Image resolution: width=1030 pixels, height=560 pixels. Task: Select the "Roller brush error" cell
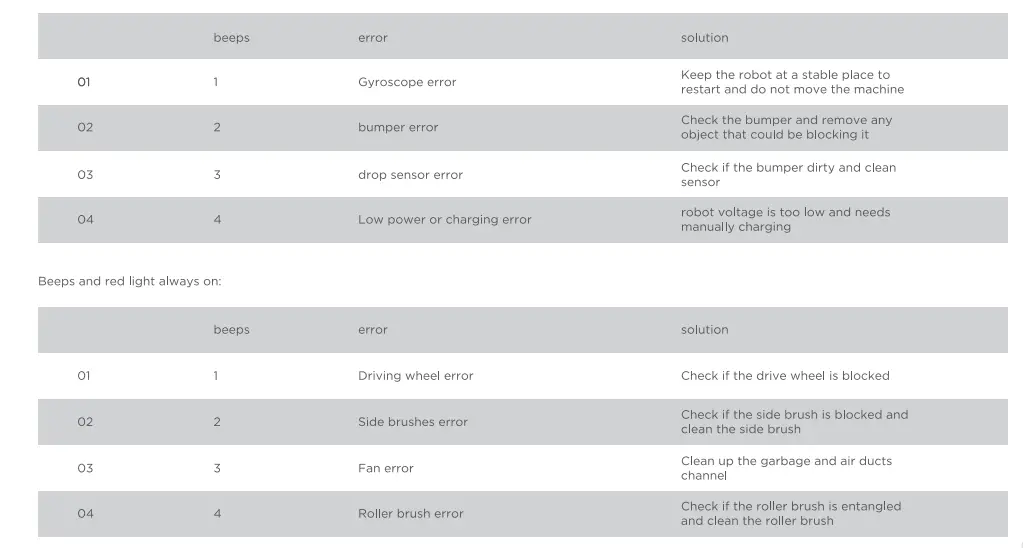pyautogui.click(x=411, y=514)
